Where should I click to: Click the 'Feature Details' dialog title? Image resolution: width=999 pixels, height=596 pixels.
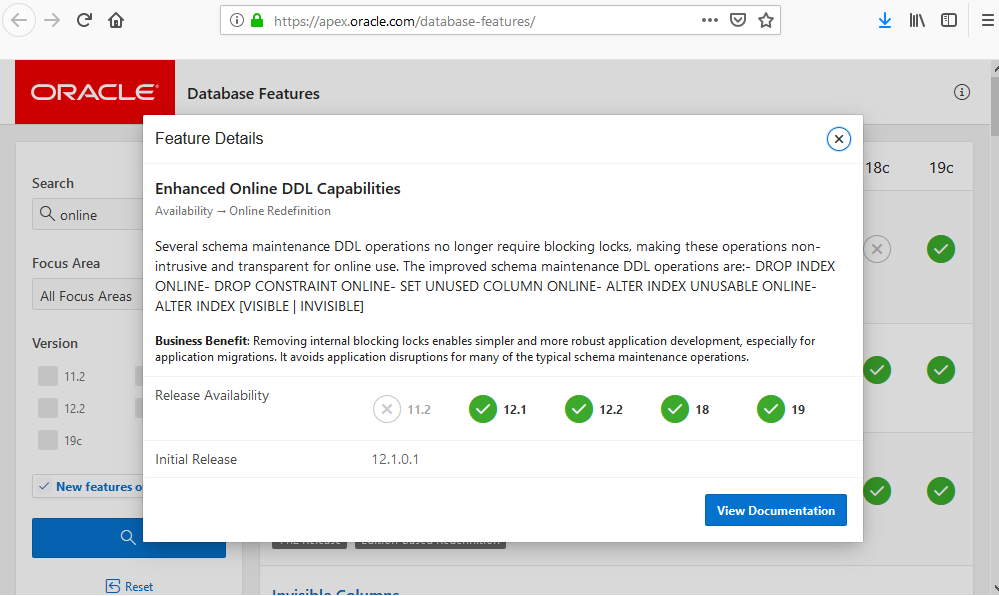click(x=209, y=138)
